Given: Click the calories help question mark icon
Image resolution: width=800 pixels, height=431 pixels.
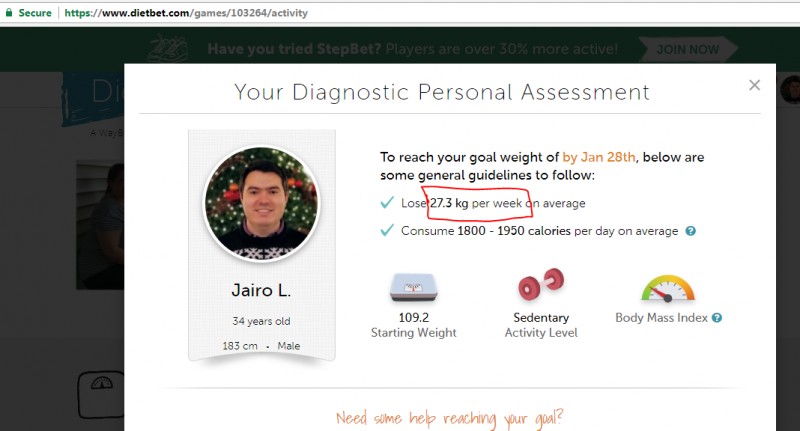Looking at the screenshot, I should (x=690, y=231).
